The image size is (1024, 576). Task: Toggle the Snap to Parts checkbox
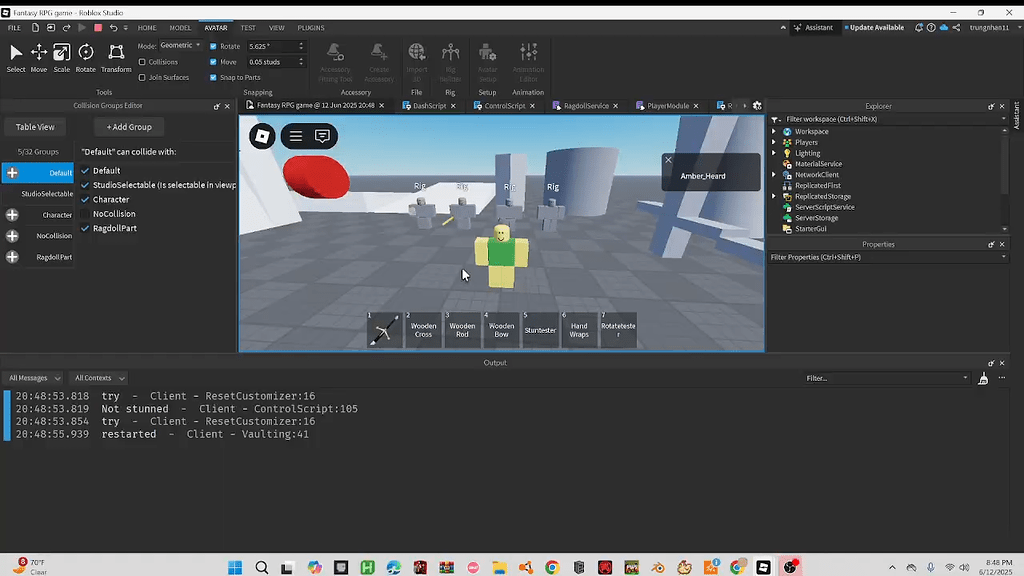point(213,77)
